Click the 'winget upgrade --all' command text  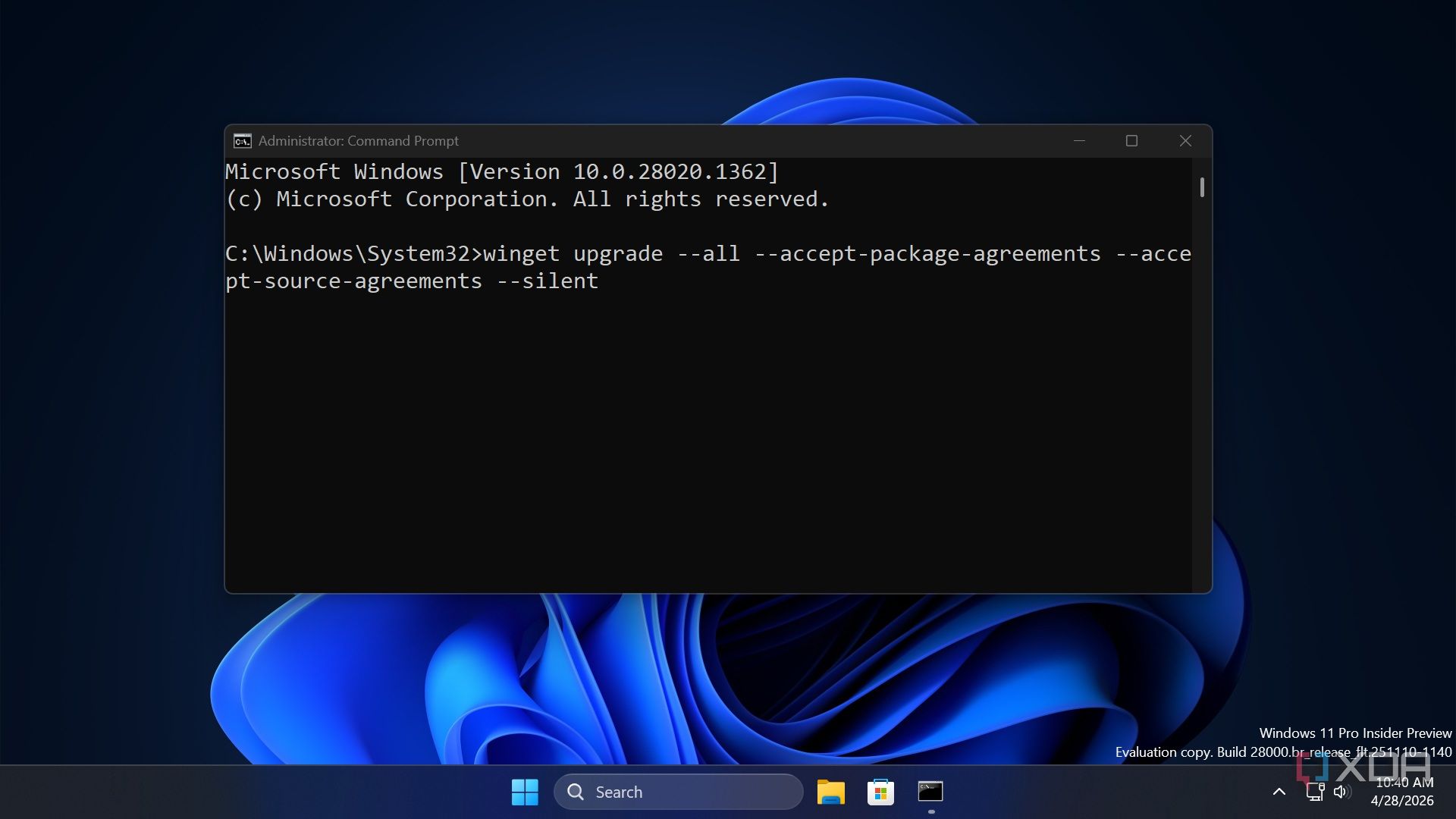[x=611, y=254]
